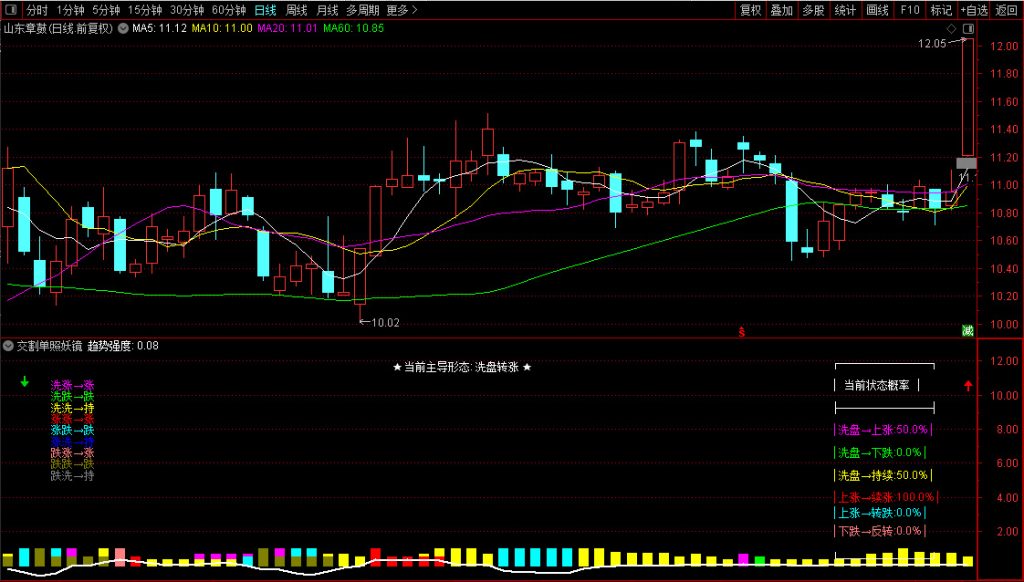Expand the 交割单照妖镜 indicator dropdown

coord(9,345)
